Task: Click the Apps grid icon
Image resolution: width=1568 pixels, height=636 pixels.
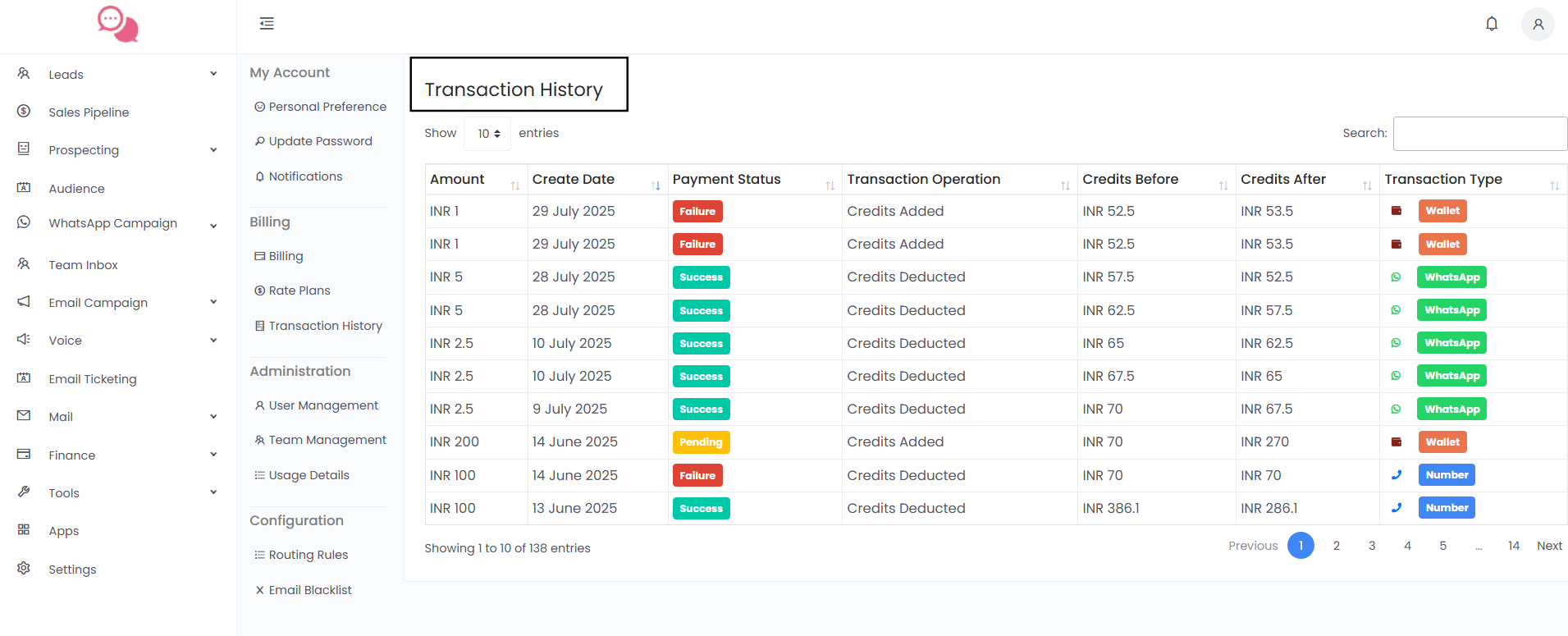Action: tap(24, 530)
